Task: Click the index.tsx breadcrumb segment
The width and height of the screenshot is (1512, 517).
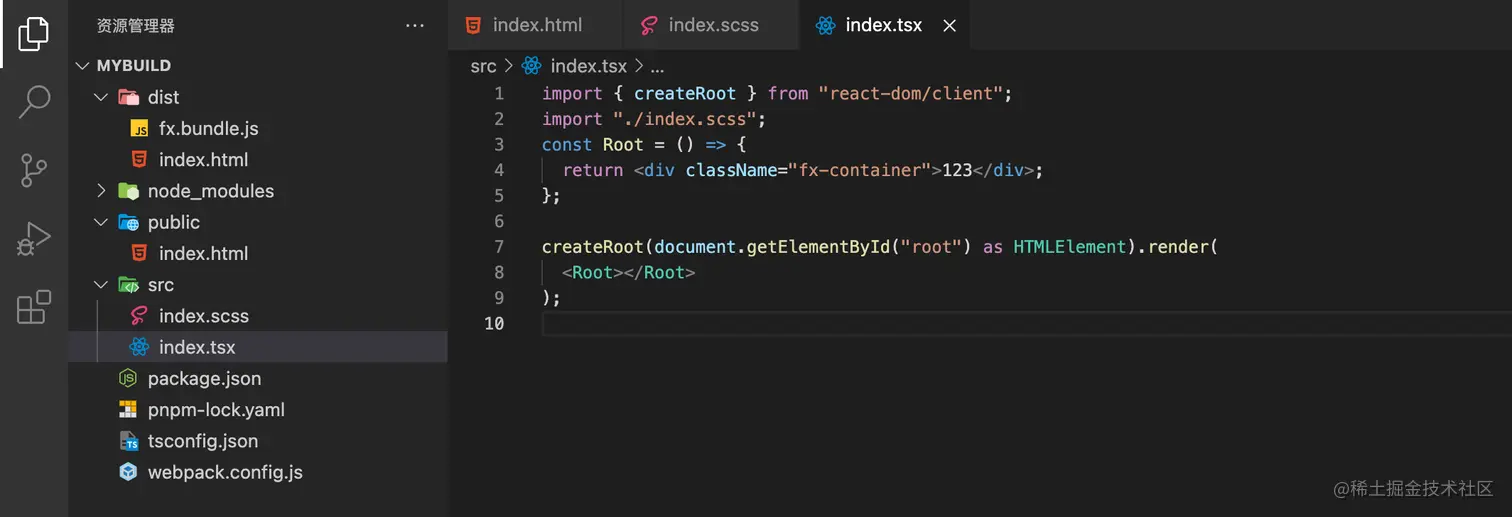Action: (589, 66)
